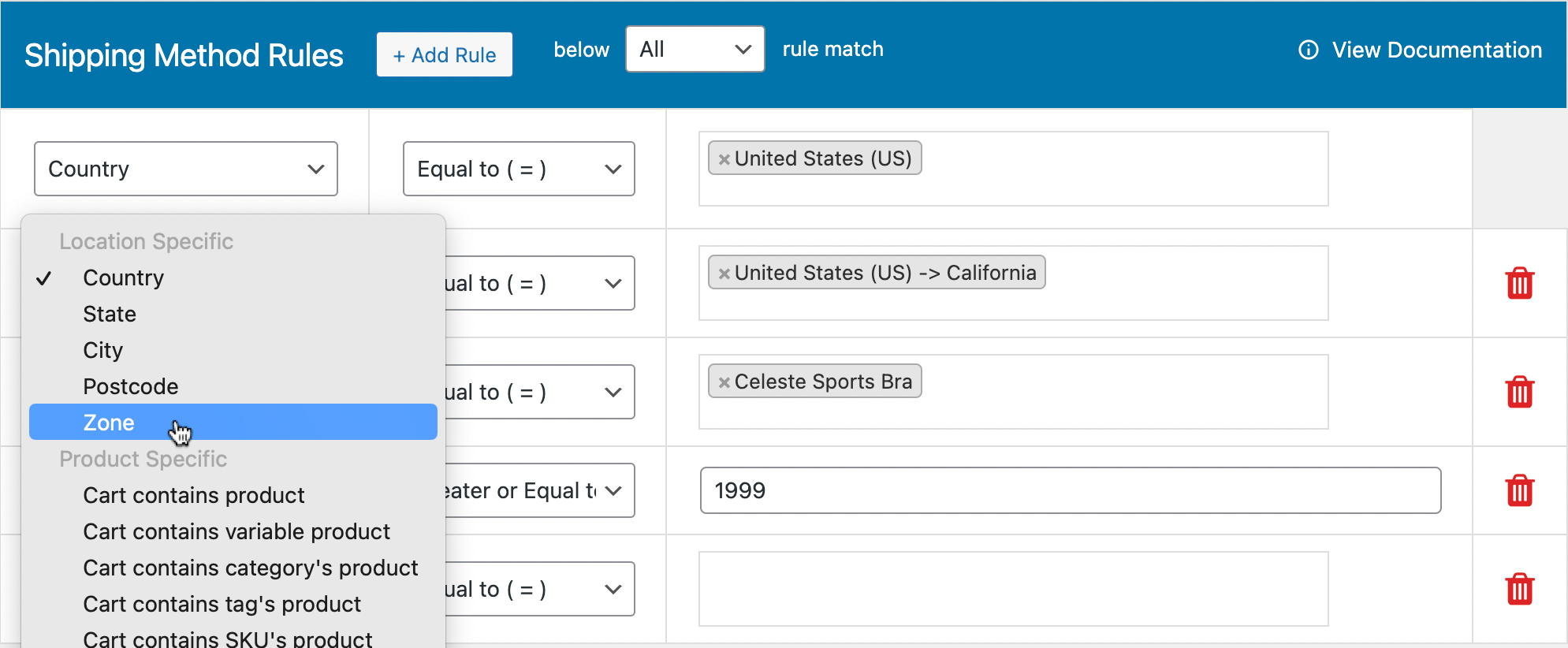Remove the United States (US) -> California tag
The width and height of the screenshot is (1568, 648).
tap(724, 274)
